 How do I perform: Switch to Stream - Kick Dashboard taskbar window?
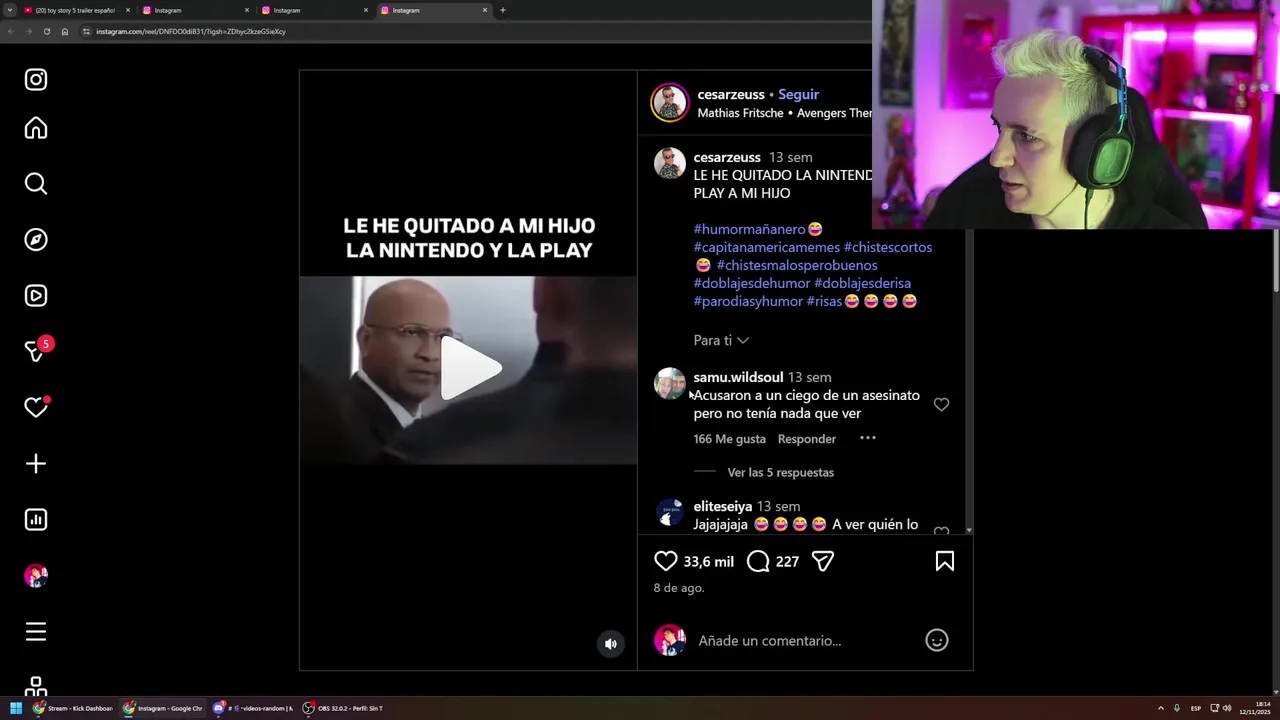pos(73,708)
